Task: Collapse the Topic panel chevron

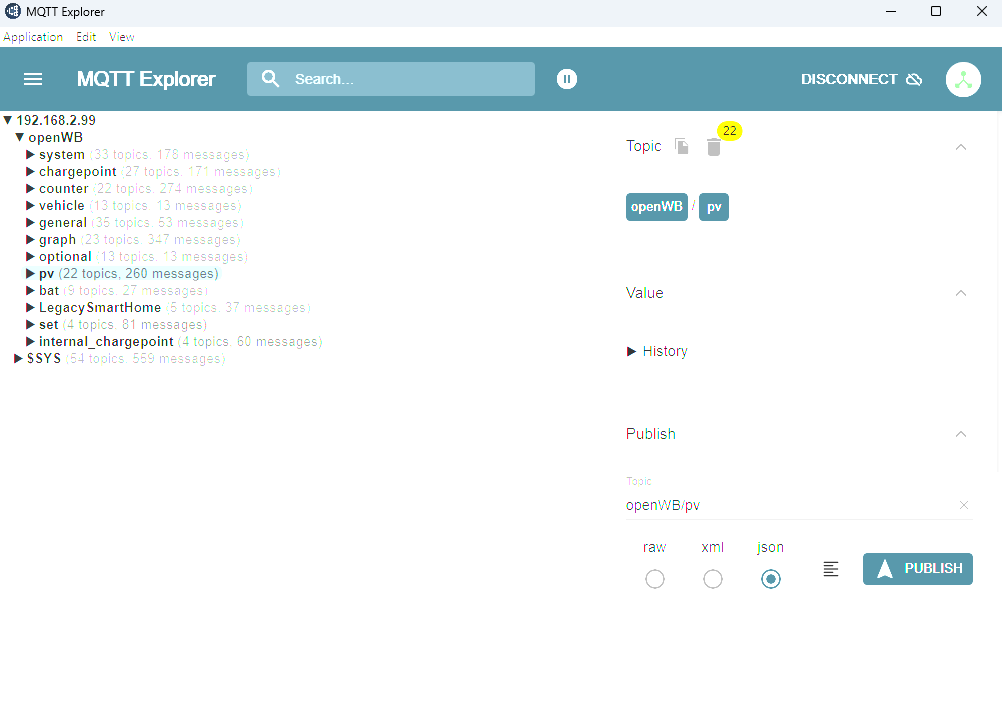Action: [x=960, y=147]
